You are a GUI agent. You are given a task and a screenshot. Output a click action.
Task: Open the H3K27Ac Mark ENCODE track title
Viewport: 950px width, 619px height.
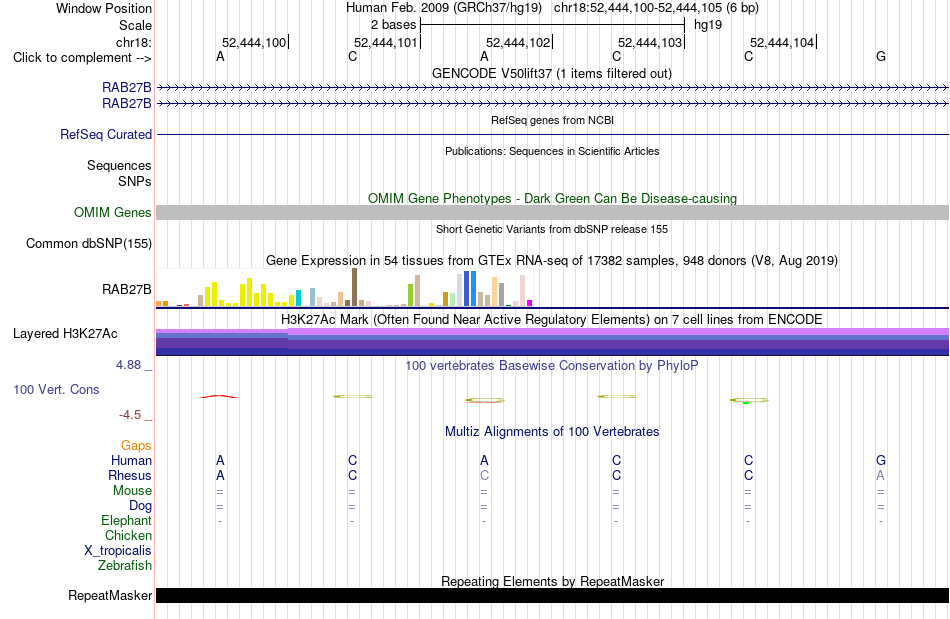click(552, 319)
